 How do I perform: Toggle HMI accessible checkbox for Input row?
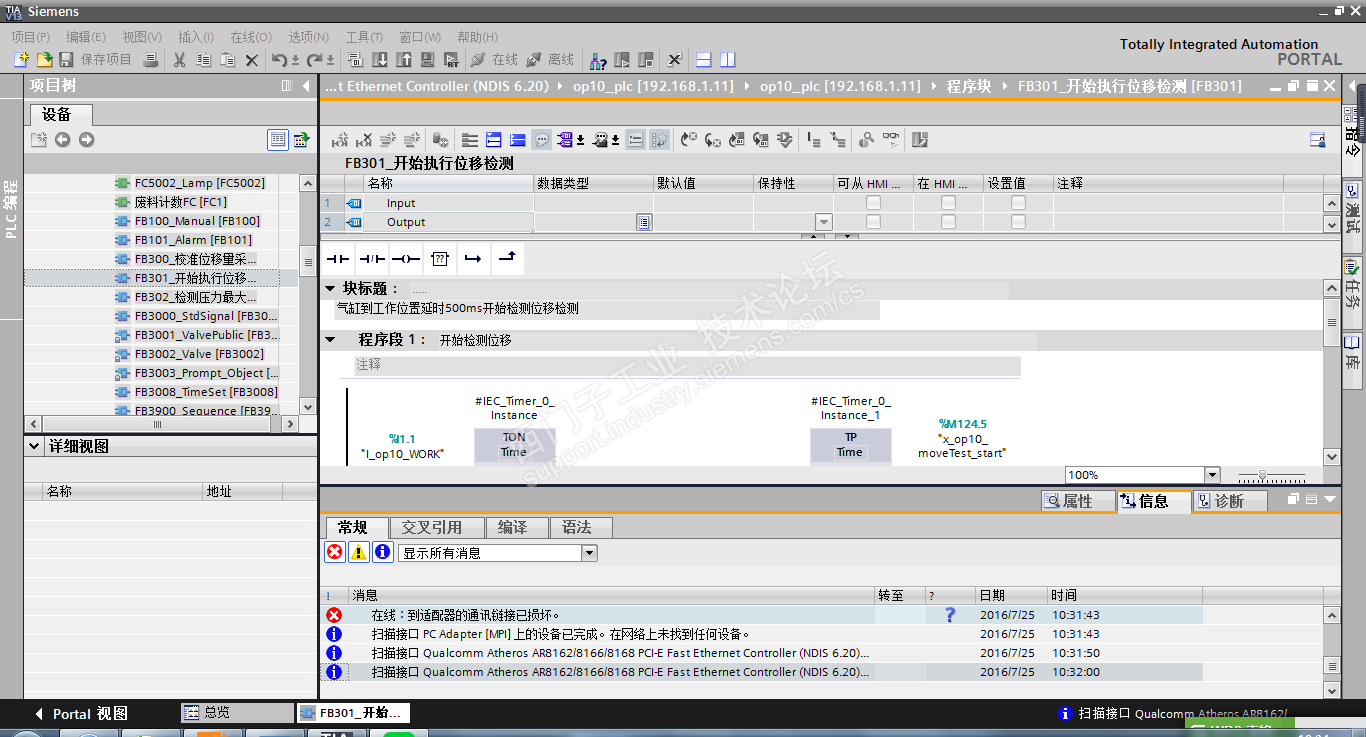click(x=874, y=203)
